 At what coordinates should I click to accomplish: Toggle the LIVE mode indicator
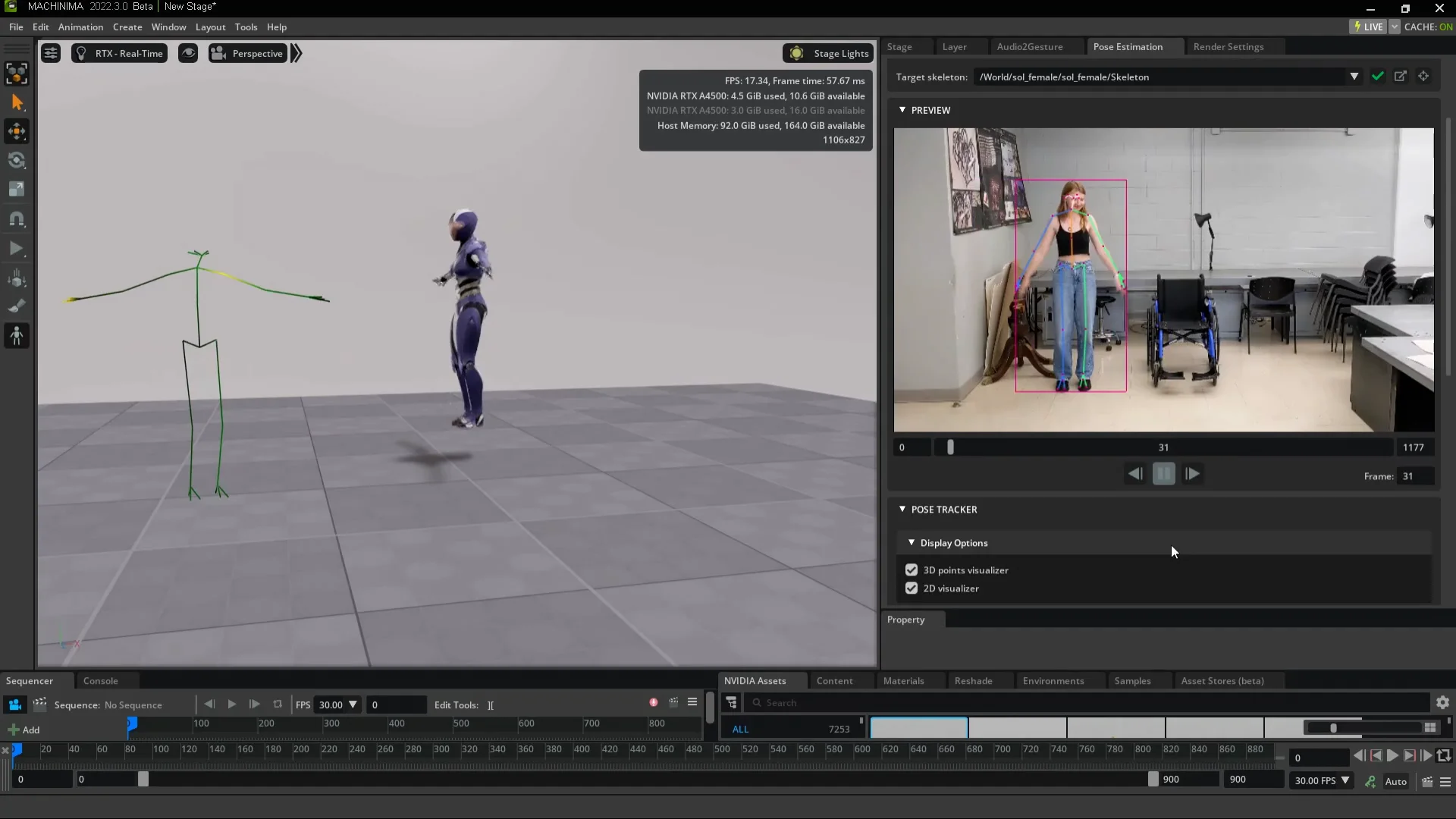[1368, 26]
